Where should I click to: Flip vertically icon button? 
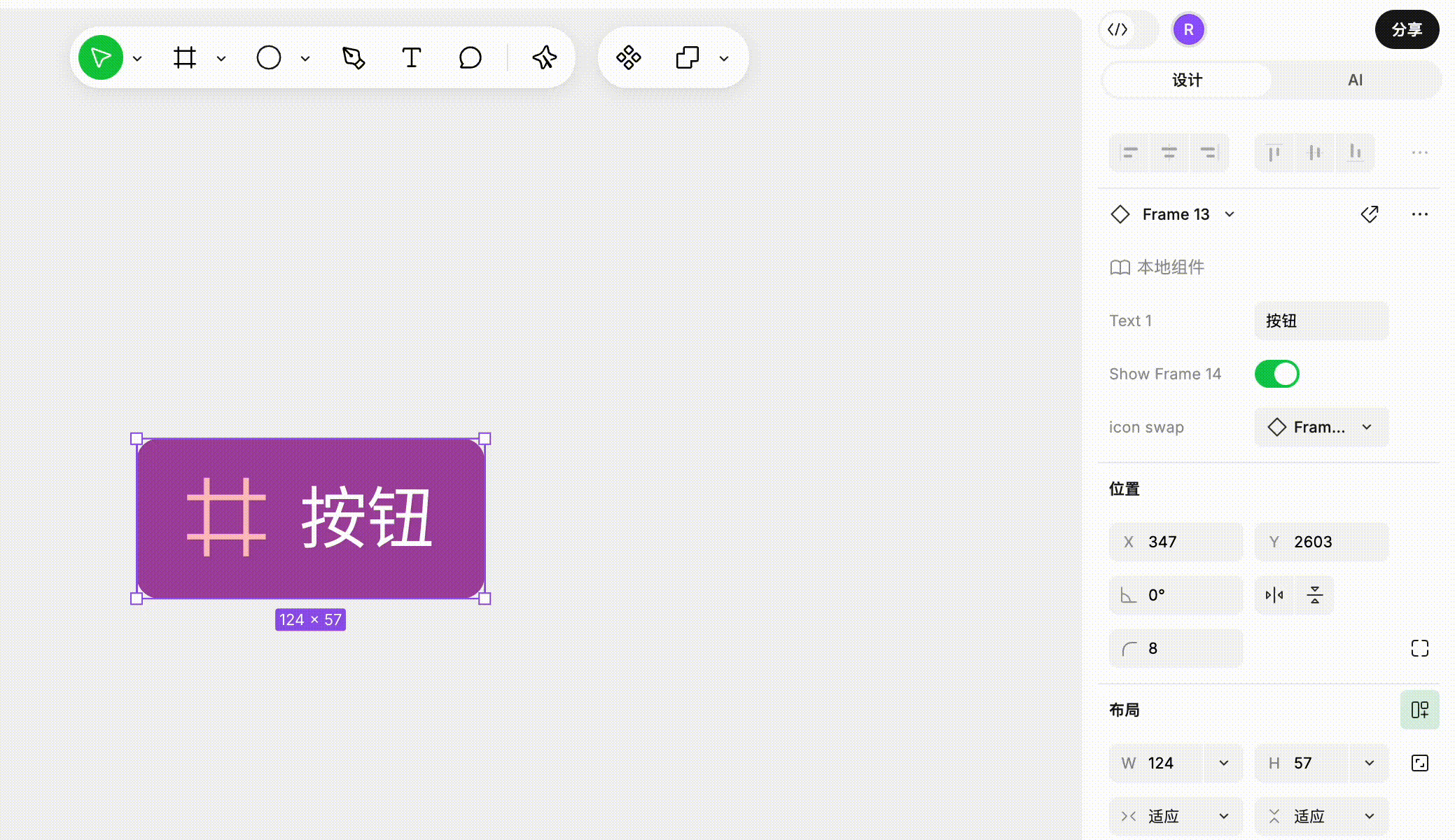click(1314, 595)
